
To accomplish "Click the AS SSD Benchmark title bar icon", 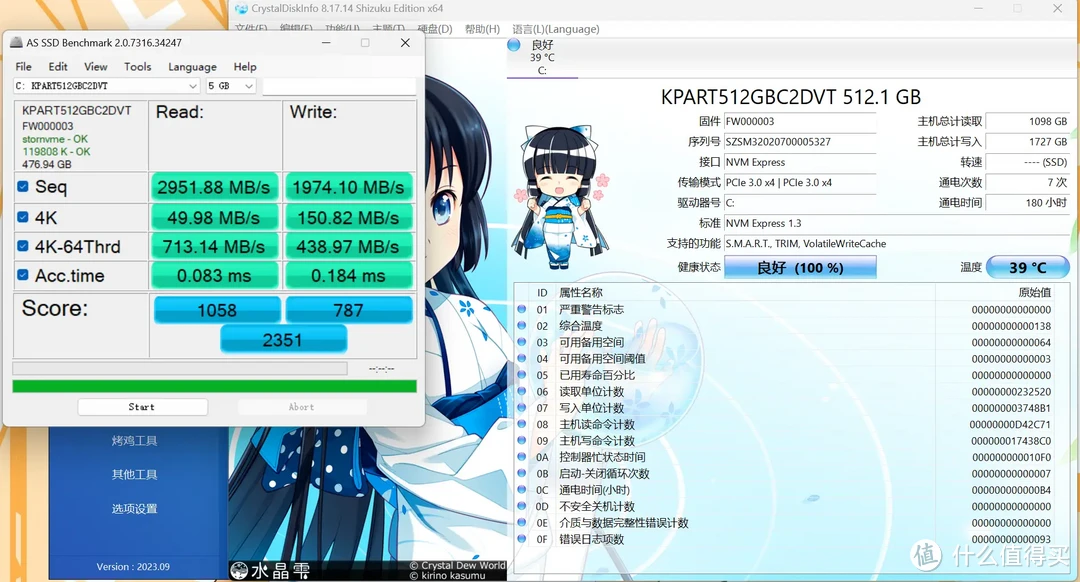I will tap(16, 43).
